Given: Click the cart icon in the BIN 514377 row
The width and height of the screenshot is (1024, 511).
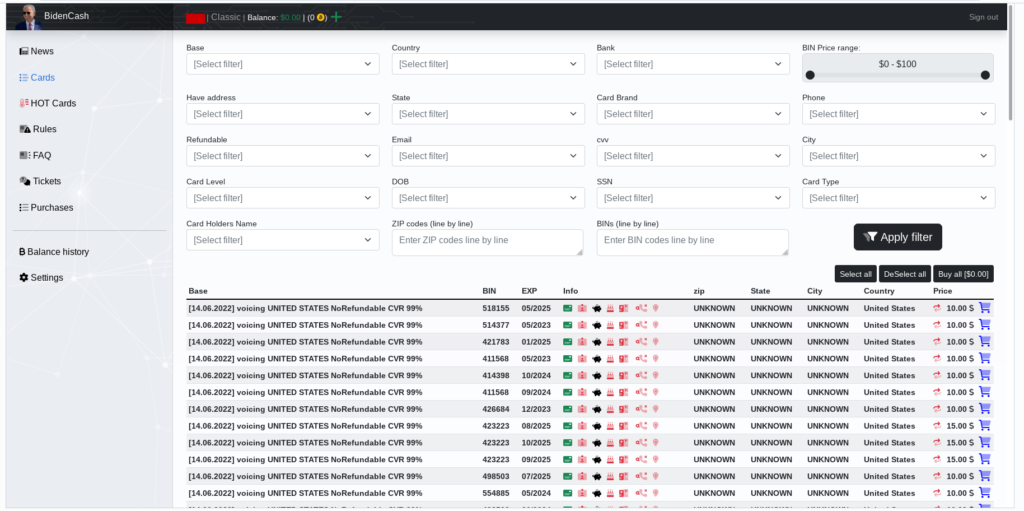Looking at the screenshot, I should [x=985, y=325].
